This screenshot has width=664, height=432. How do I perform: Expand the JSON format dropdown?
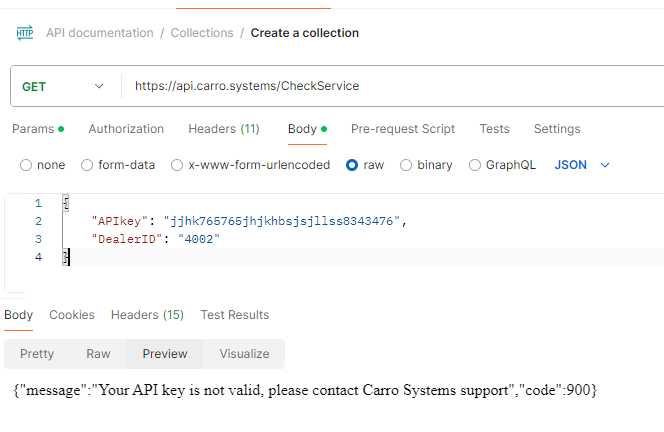click(582, 165)
